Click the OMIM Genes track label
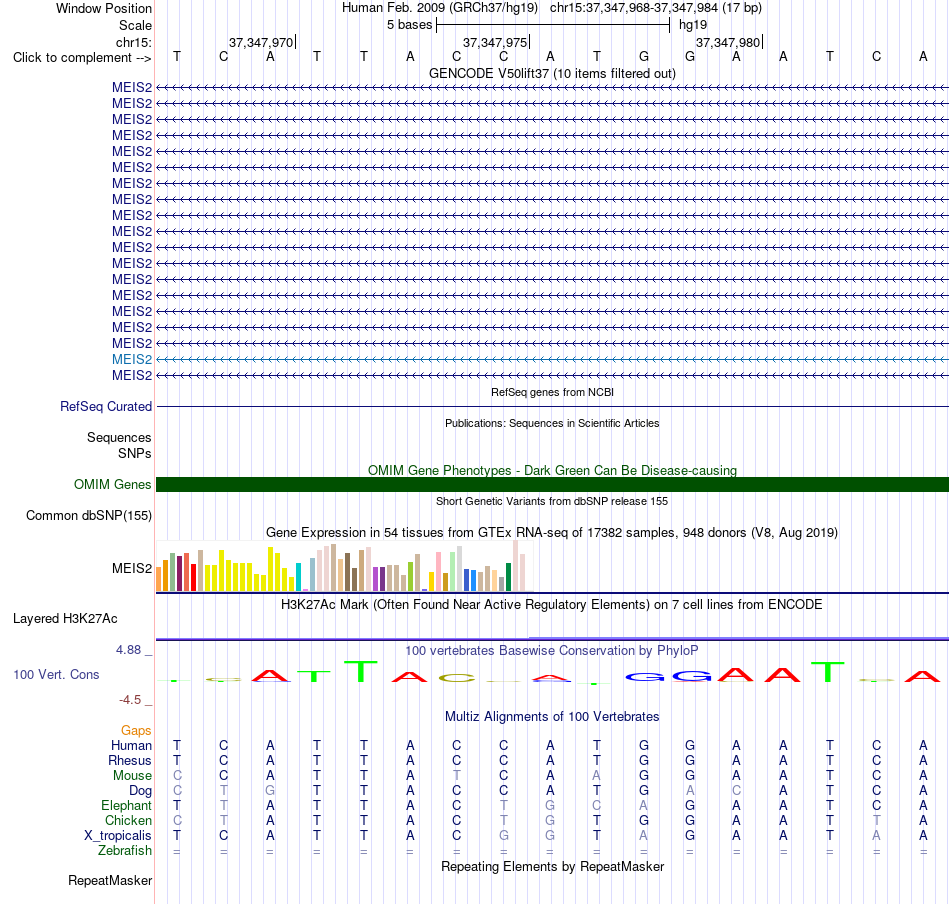Screen dimensions: 950x904 click(112, 484)
